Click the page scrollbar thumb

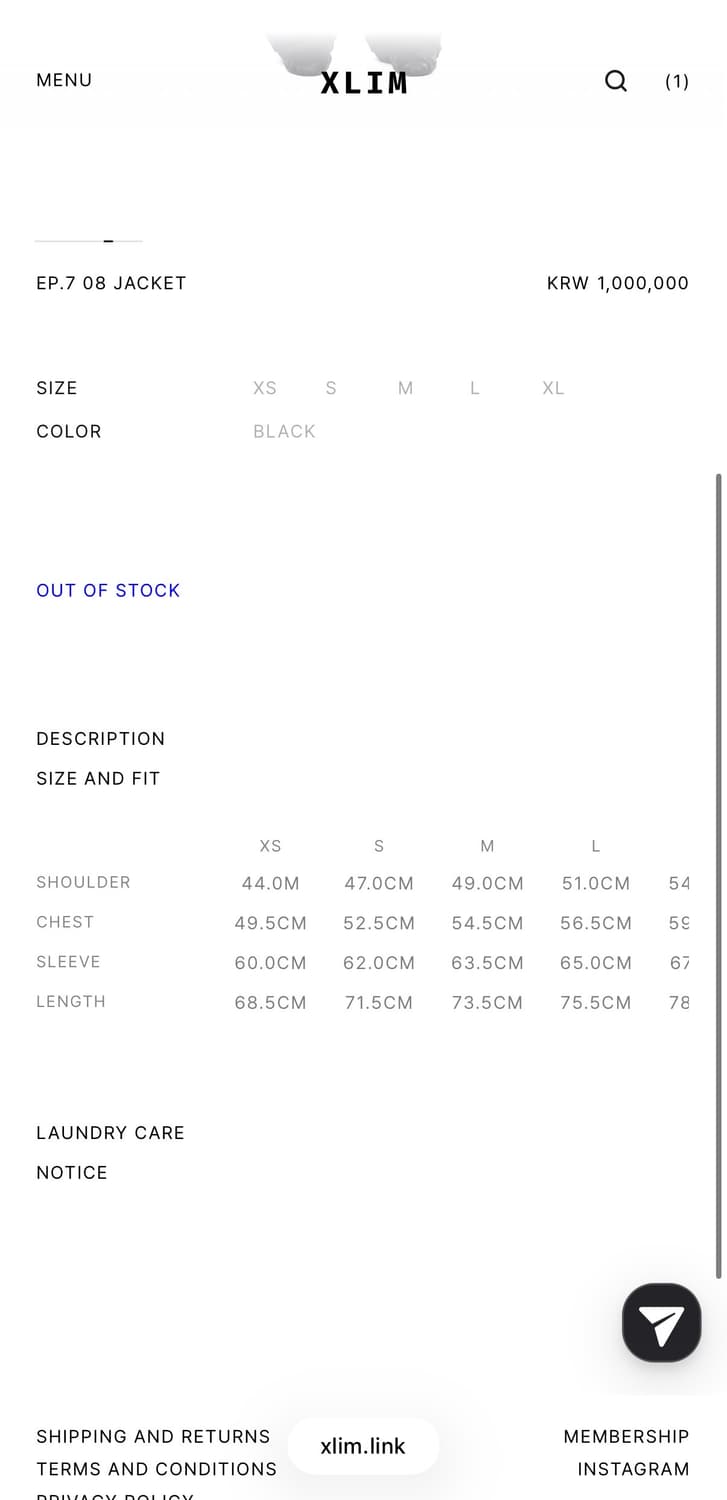point(719,875)
